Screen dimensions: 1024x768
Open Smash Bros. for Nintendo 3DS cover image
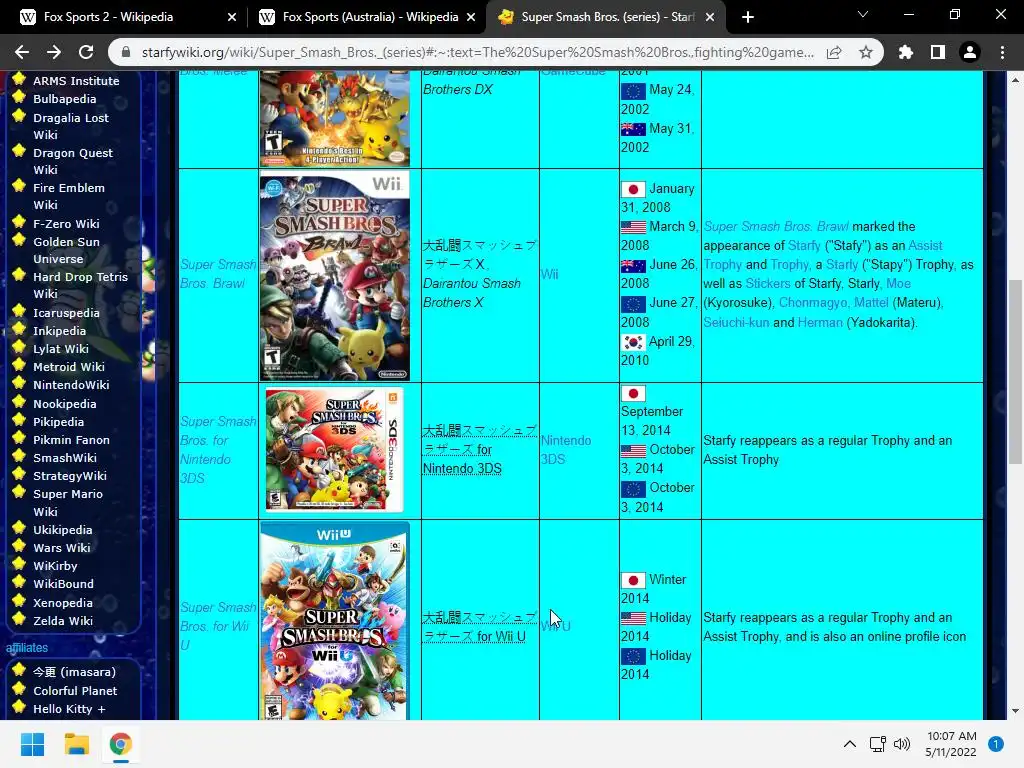(334, 449)
